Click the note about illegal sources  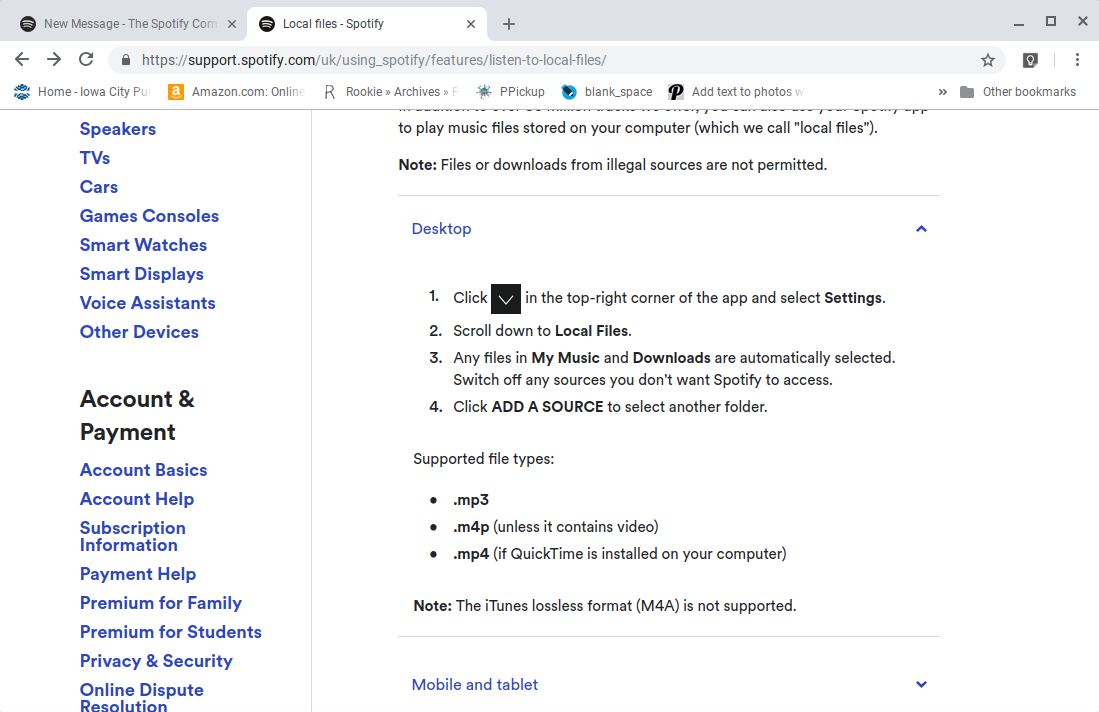point(613,165)
